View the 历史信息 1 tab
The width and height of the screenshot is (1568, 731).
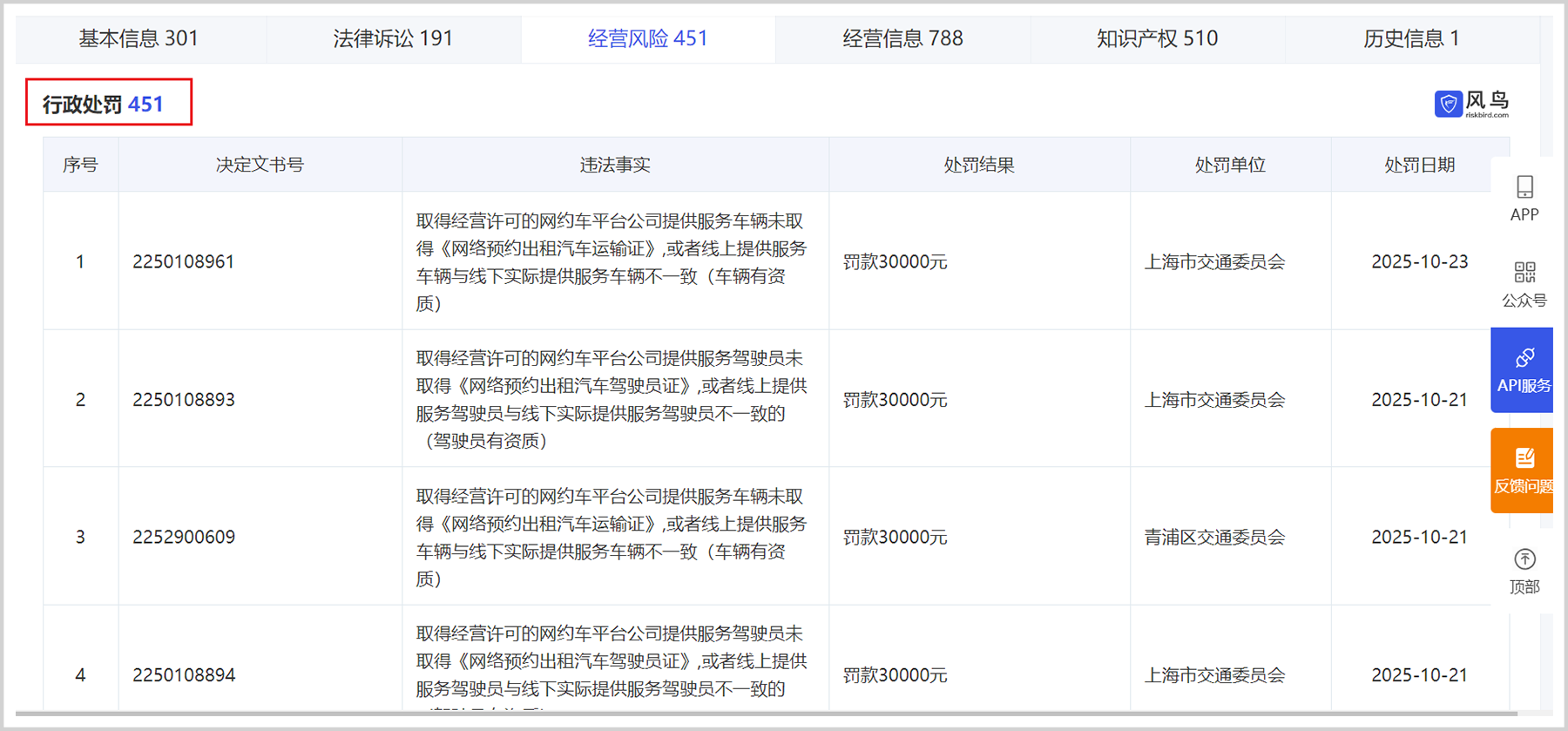(x=1411, y=39)
